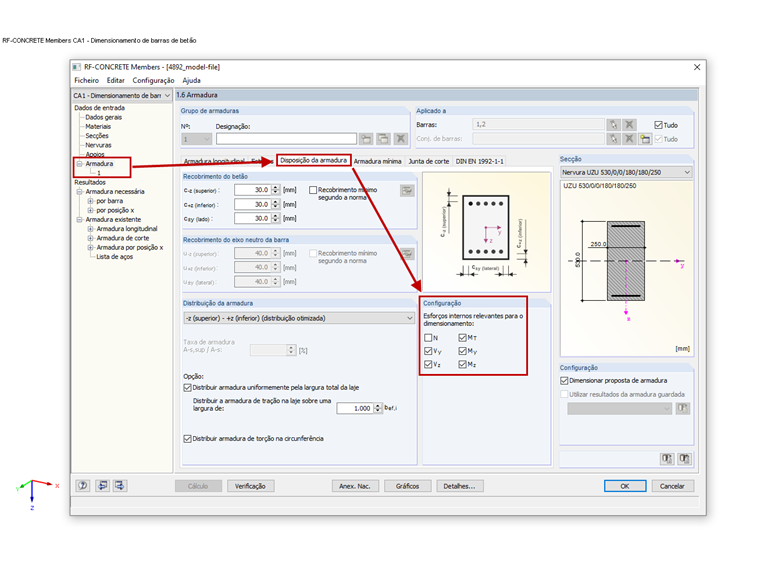Clear Conj. de barras list icon

(629, 139)
